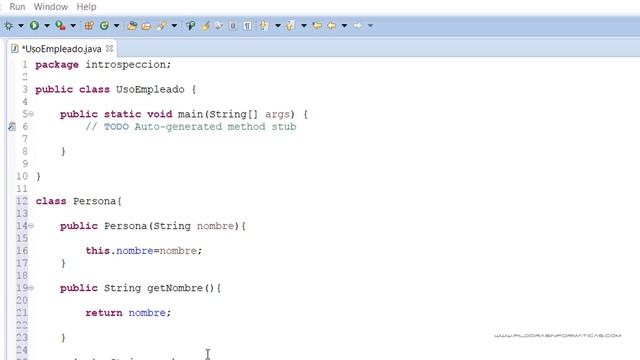Click the New Java Package icon

click(x=89, y=26)
